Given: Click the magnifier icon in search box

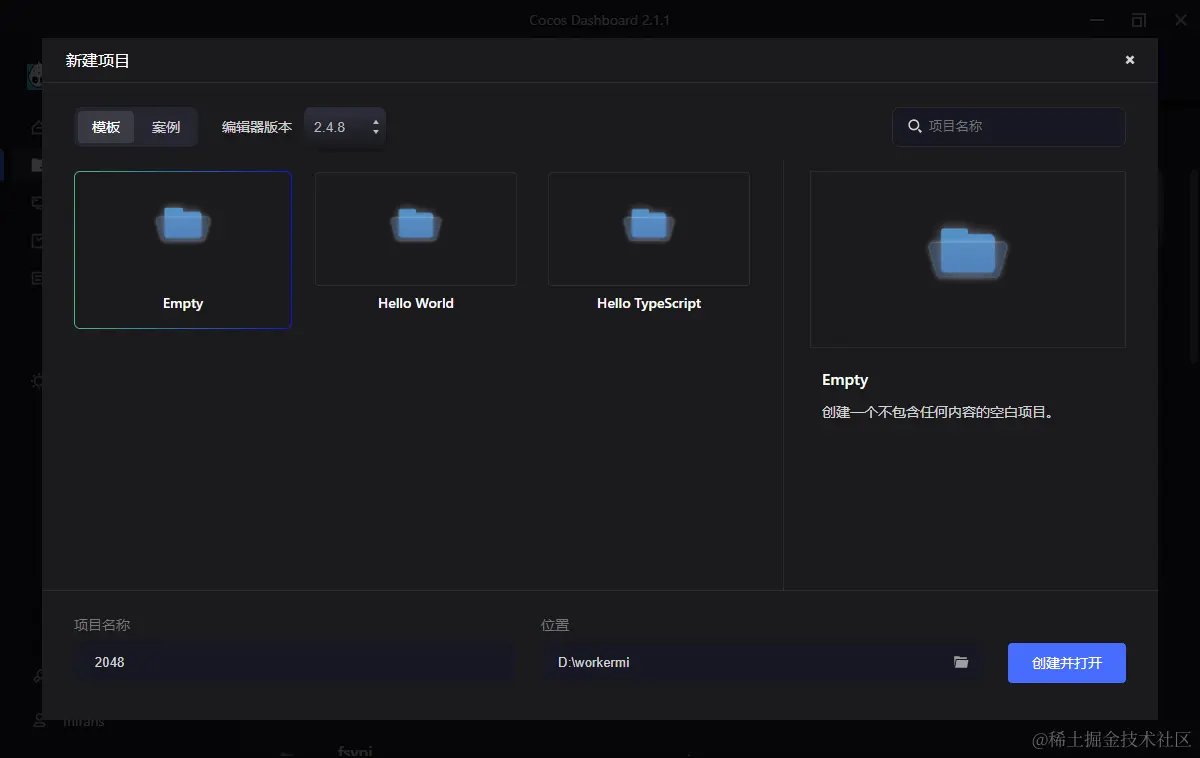Looking at the screenshot, I should pos(914,126).
